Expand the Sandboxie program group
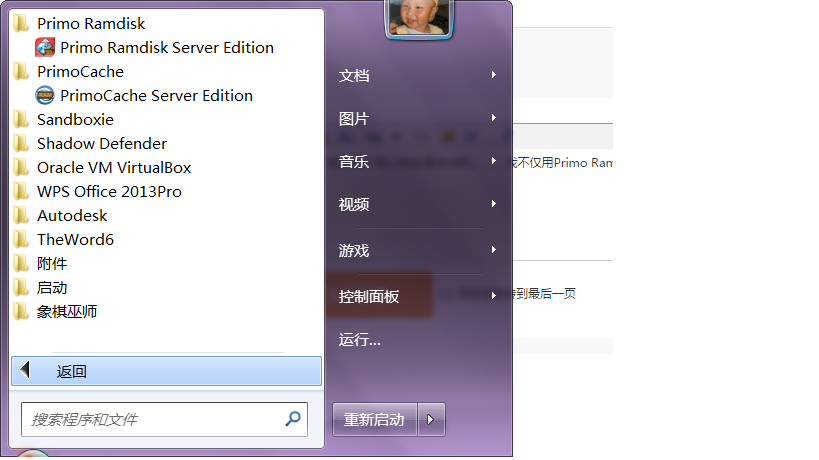Viewport: 819px width, 460px height. tap(75, 120)
